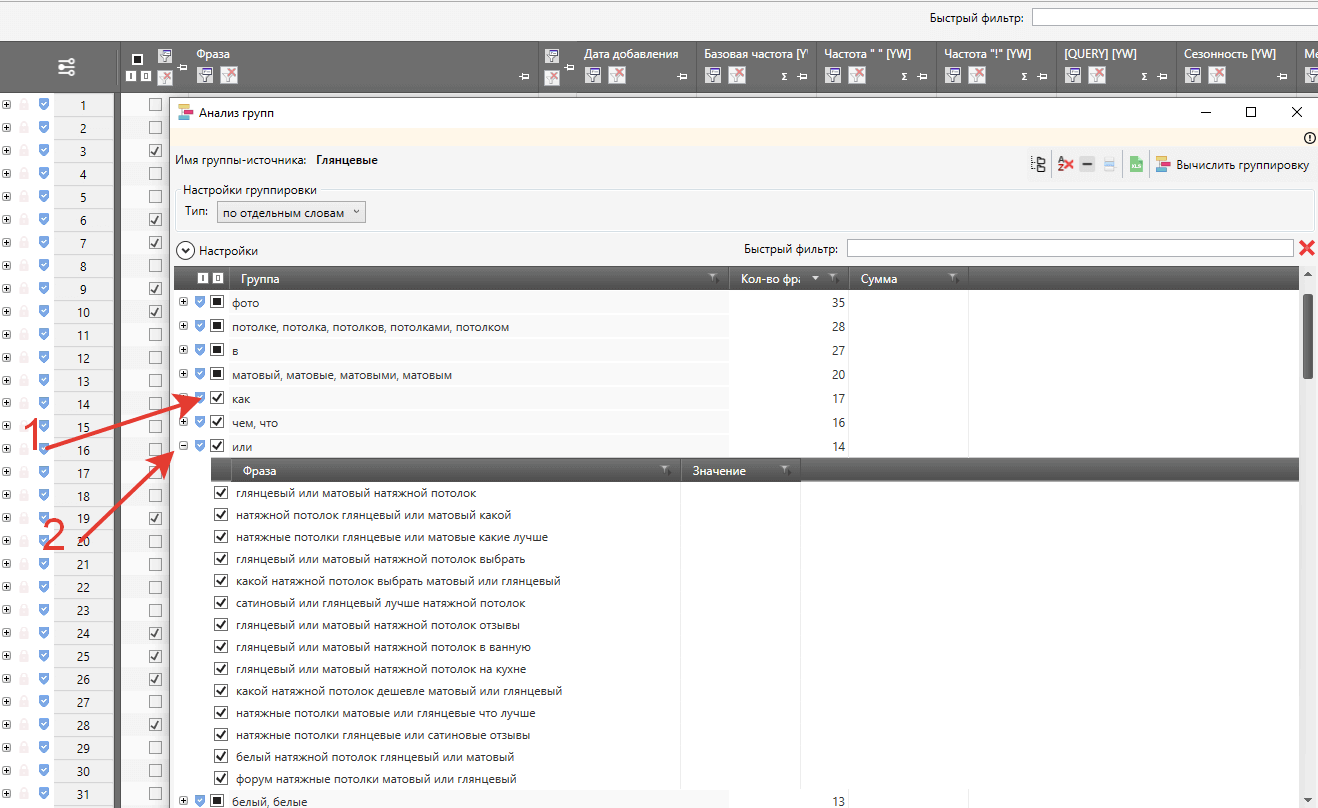Toggle the checkbox for group как
Screen dimensions: 1318x808
point(217,398)
